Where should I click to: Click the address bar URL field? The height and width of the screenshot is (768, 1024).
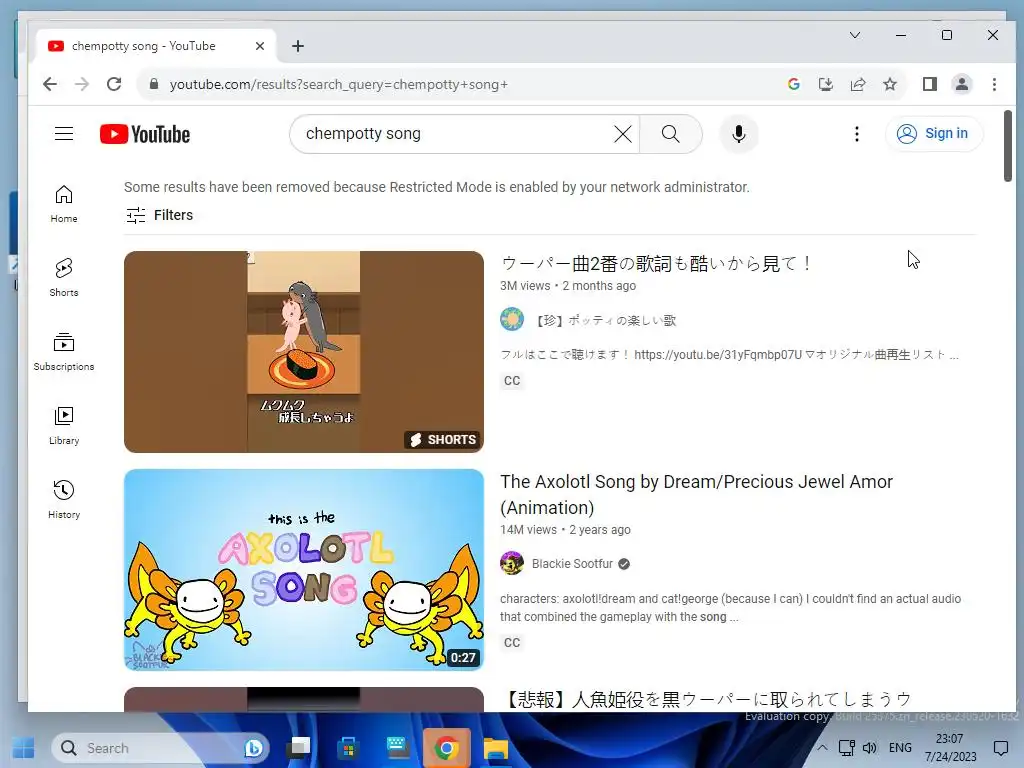click(457, 84)
